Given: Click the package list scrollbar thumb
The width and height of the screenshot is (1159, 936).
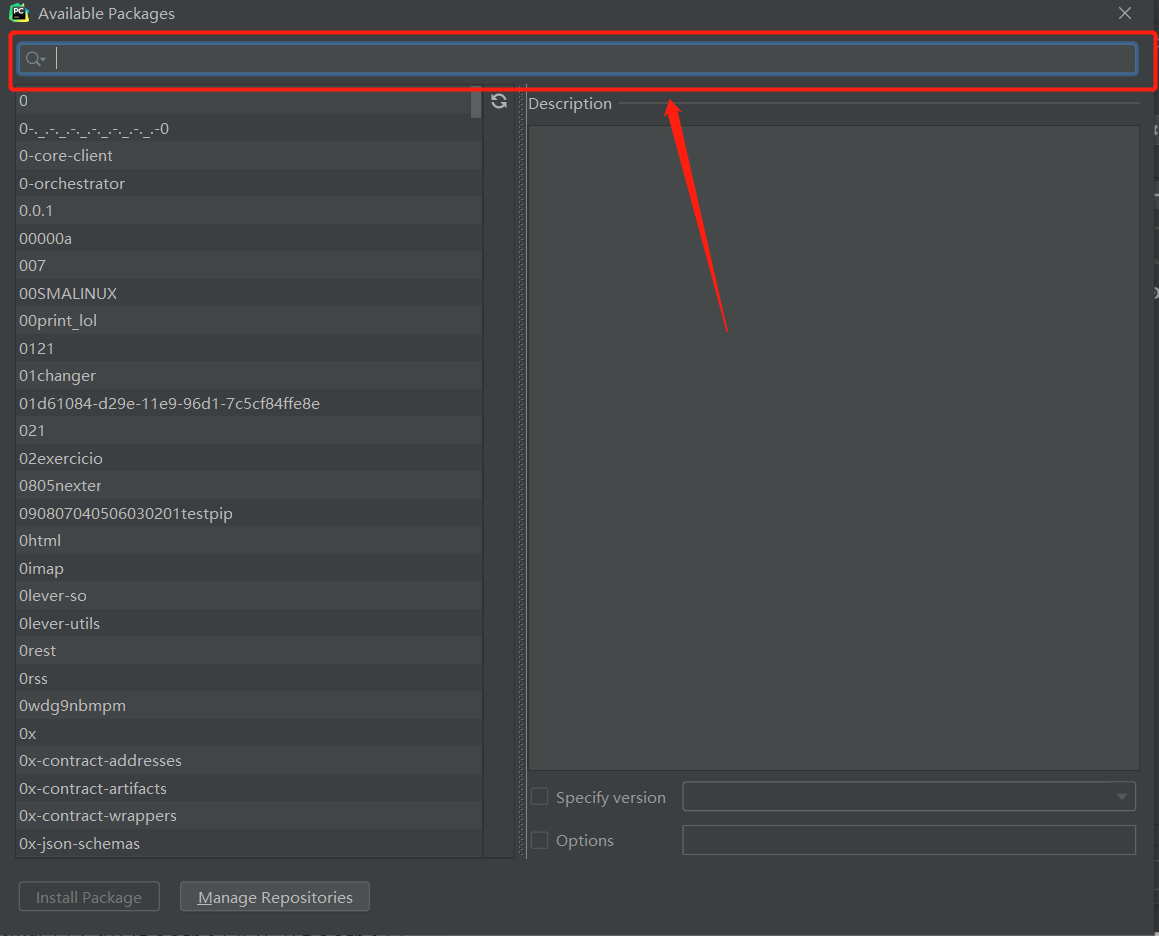Looking at the screenshot, I should coord(476,102).
